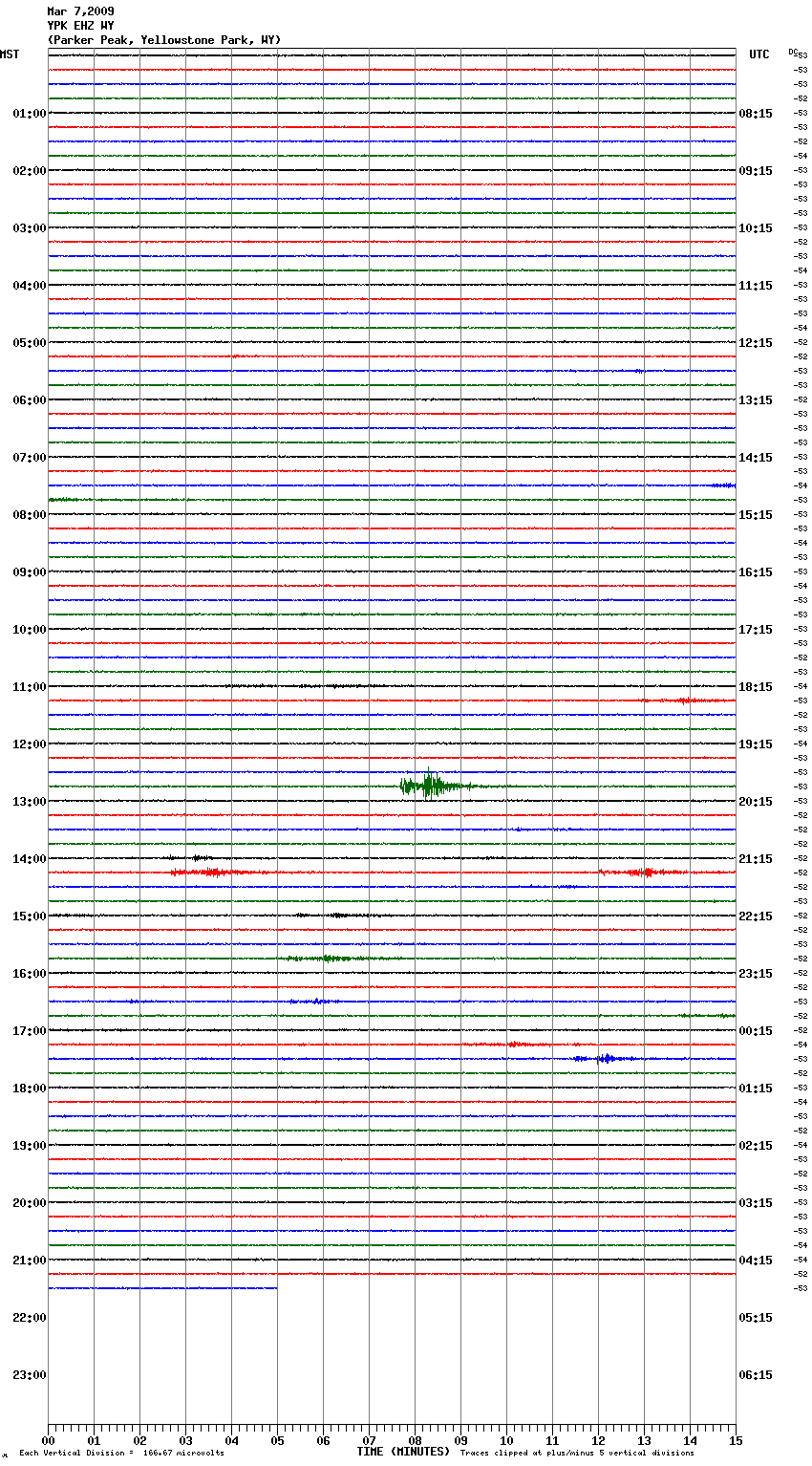Click the '04:15' UTC time label
The width and height of the screenshot is (812, 1466).
[756, 1261]
